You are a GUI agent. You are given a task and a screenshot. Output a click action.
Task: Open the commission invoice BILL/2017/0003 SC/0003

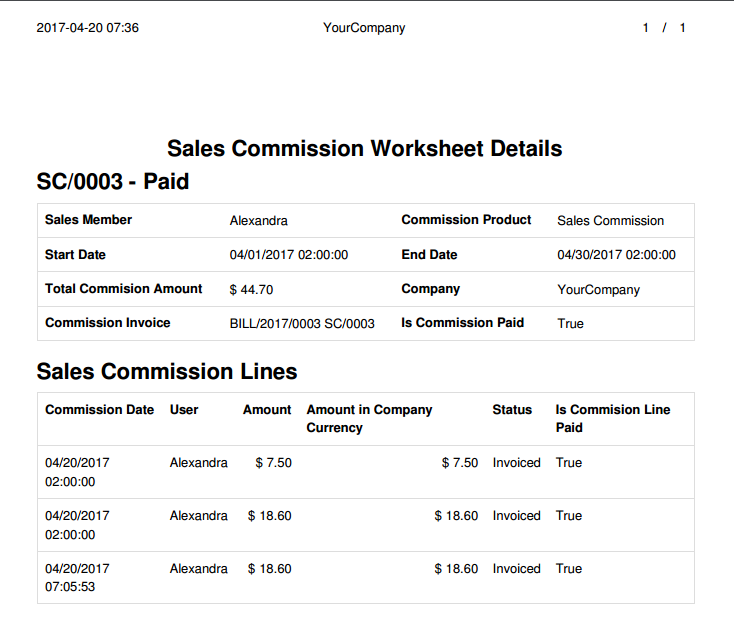(x=302, y=324)
